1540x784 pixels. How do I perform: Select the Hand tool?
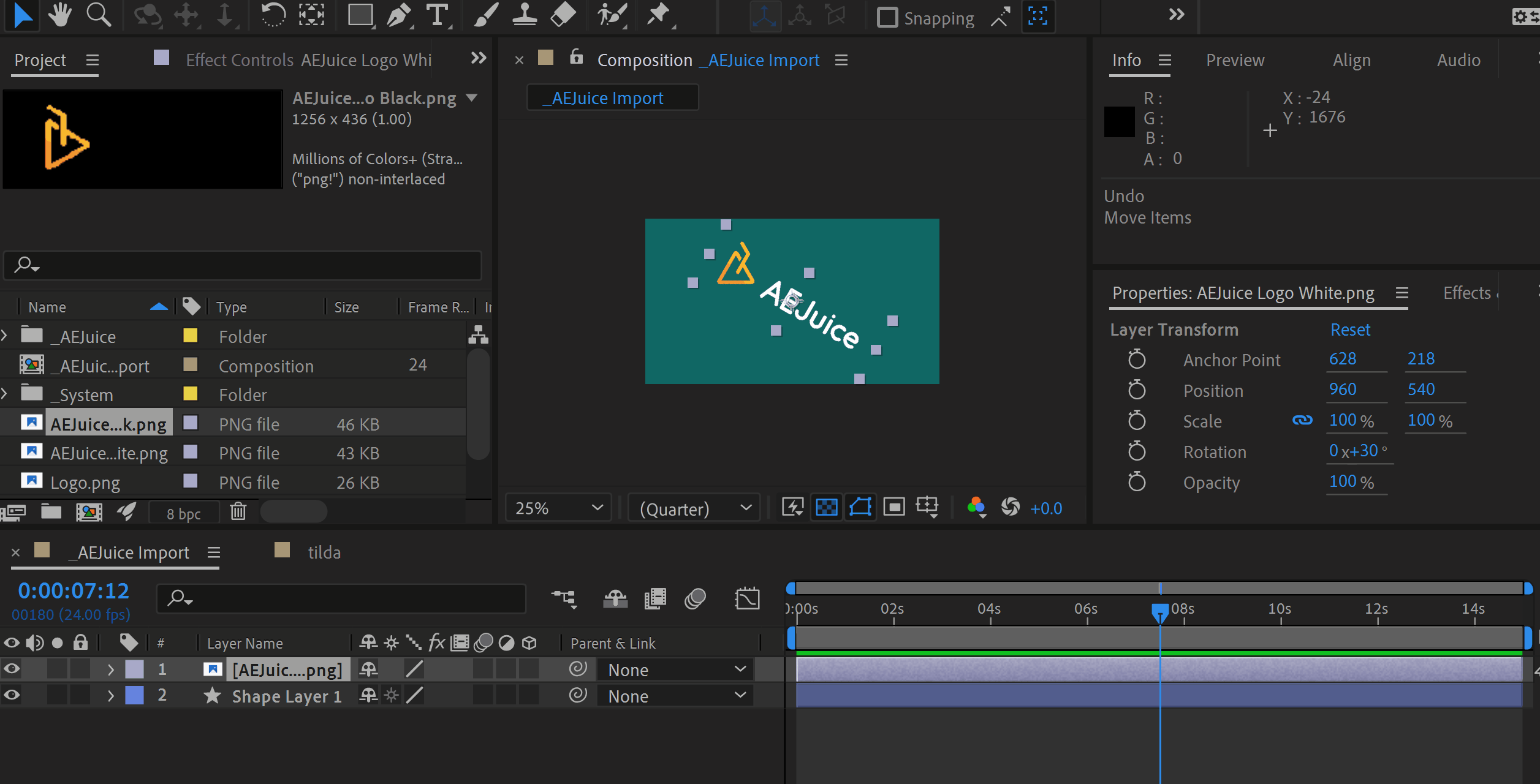coord(60,15)
